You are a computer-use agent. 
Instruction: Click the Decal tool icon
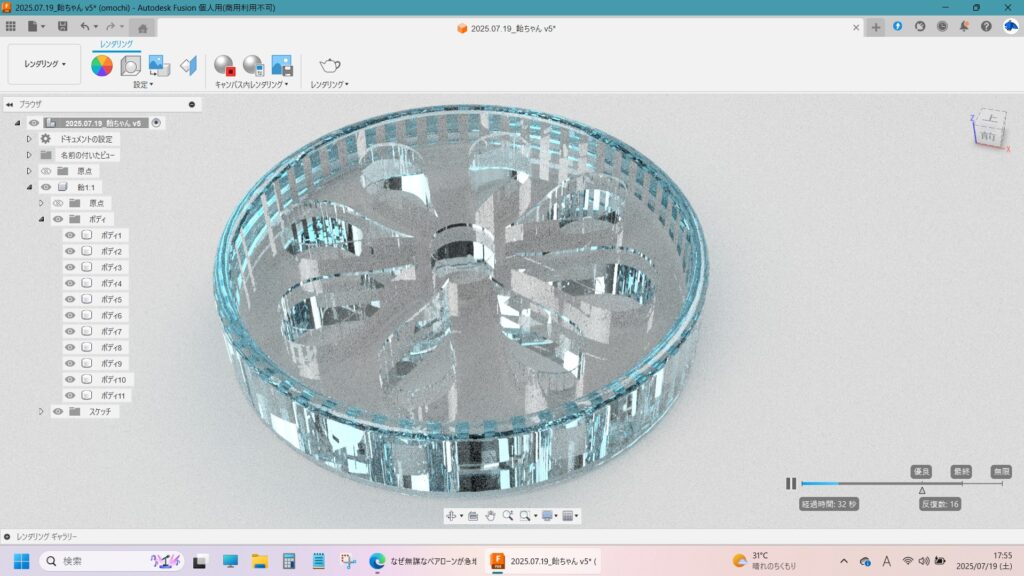click(x=159, y=66)
